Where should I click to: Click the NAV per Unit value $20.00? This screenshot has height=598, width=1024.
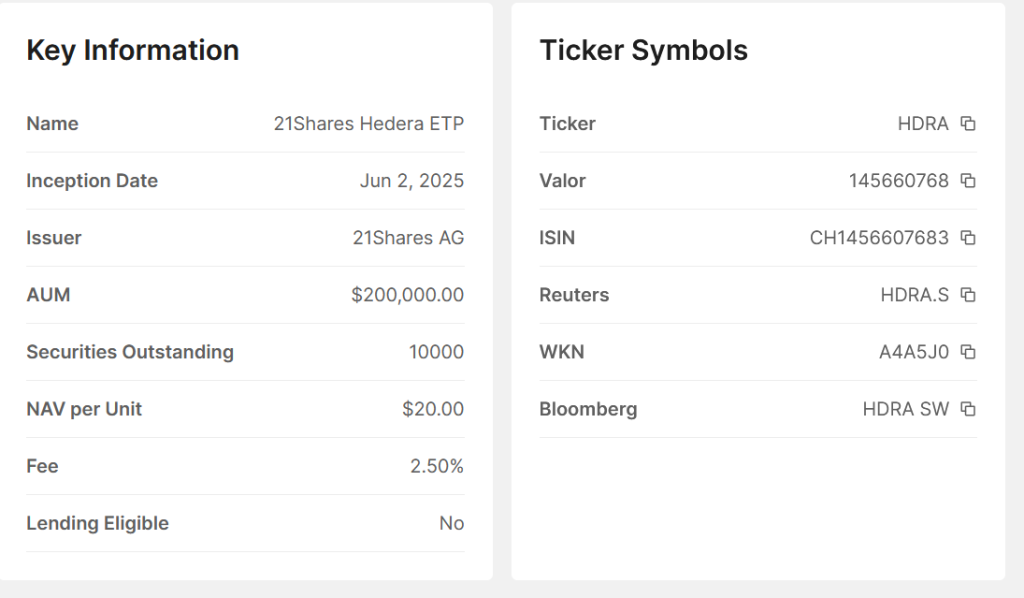[x=433, y=409]
